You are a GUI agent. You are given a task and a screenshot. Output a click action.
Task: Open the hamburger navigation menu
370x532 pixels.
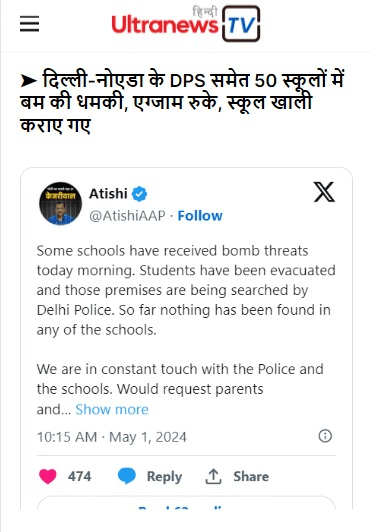click(30, 24)
